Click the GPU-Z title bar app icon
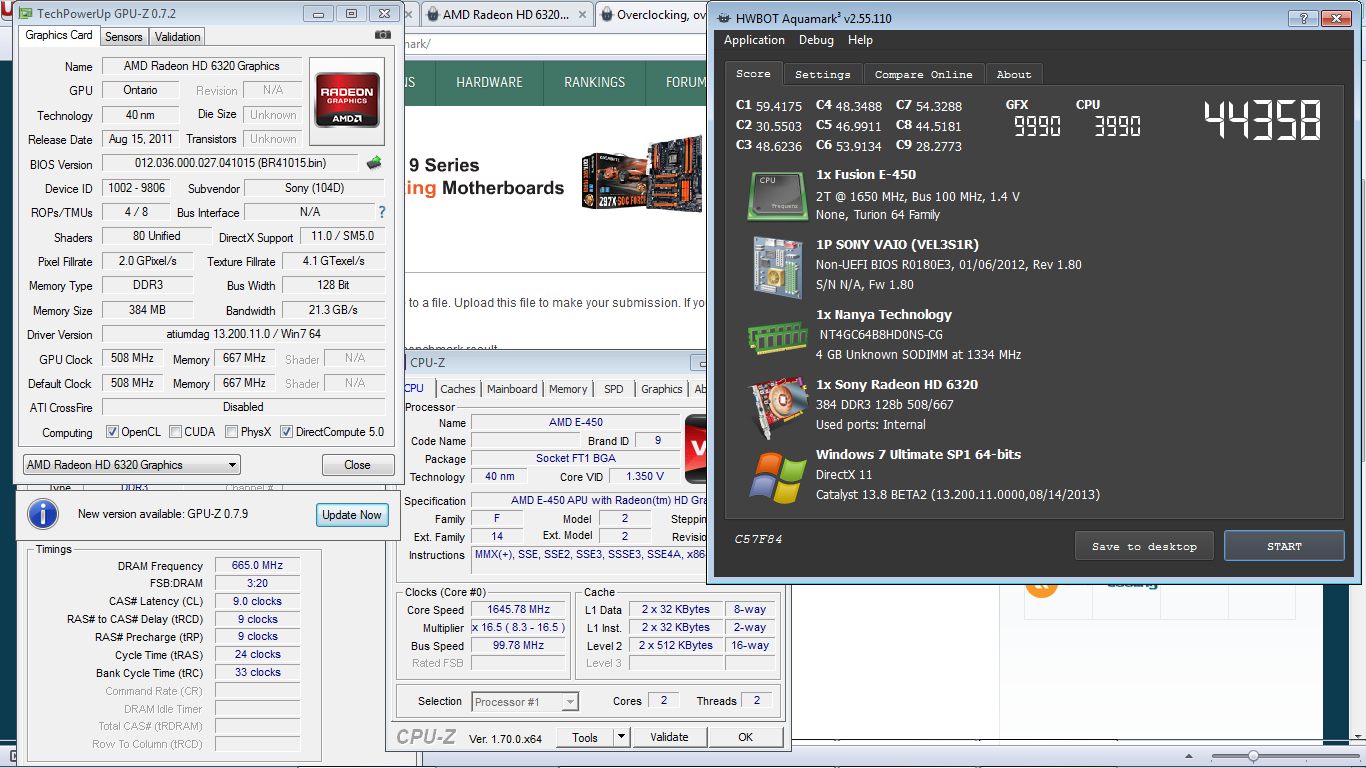The image size is (1366, 768). point(25,14)
